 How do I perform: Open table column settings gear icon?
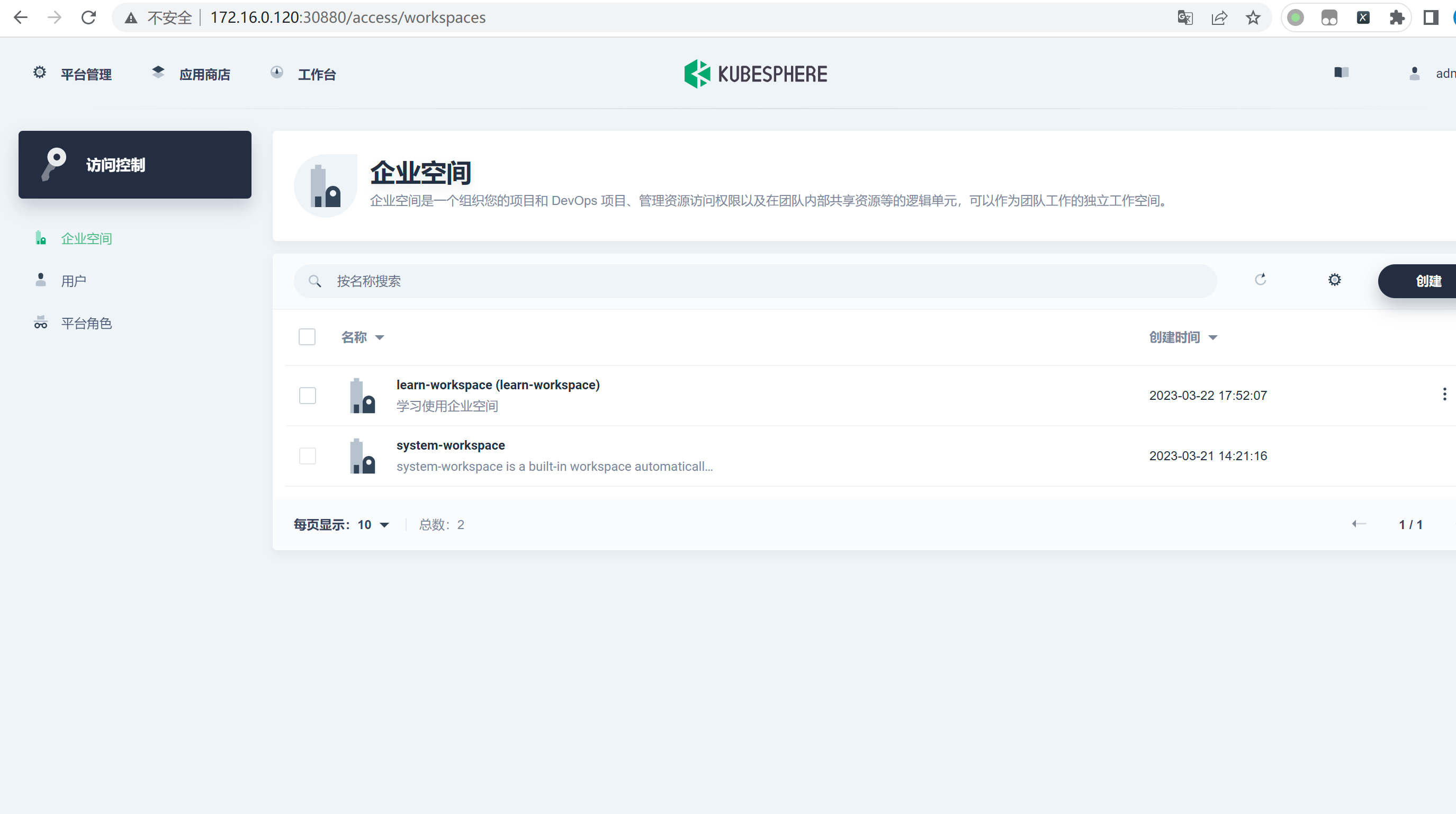[1334, 280]
